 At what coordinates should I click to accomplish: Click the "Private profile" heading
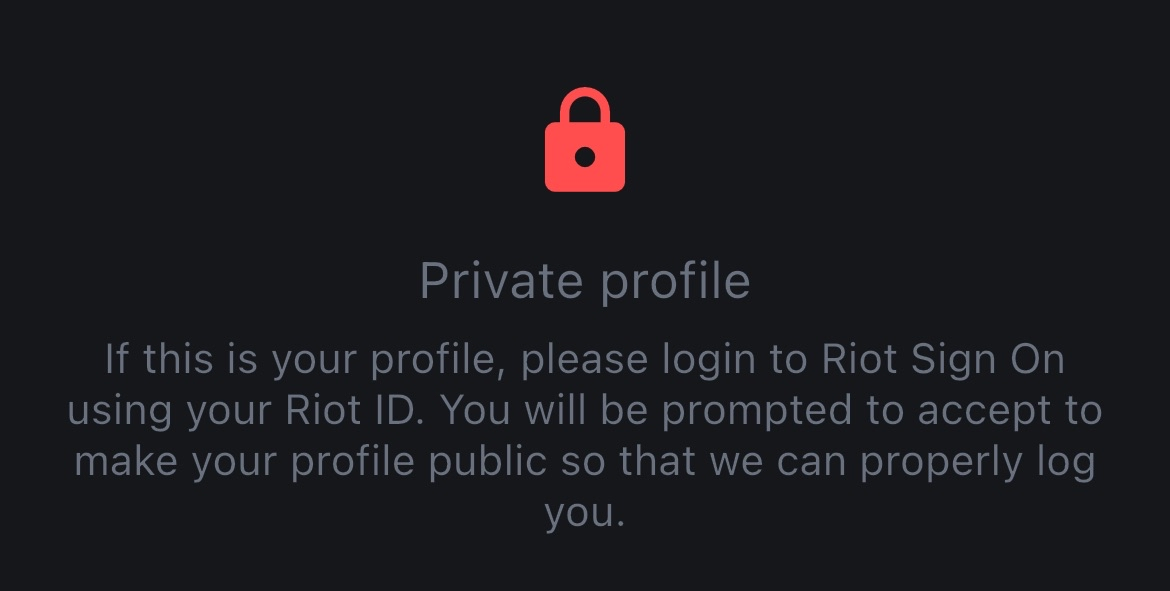(x=585, y=280)
